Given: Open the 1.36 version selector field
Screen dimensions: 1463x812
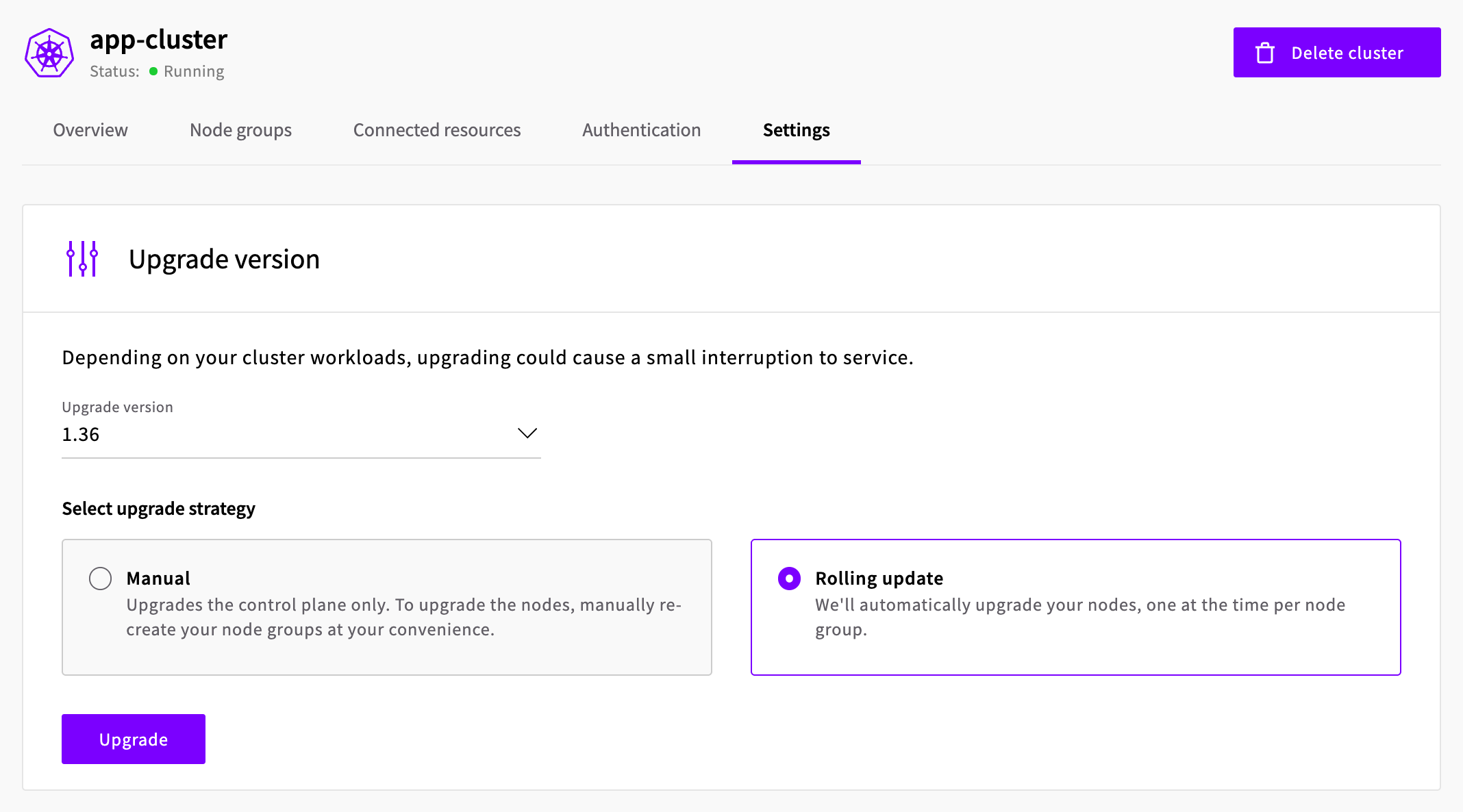Looking at the screenshot, I should pyautogui.click(x=301, y=435).
